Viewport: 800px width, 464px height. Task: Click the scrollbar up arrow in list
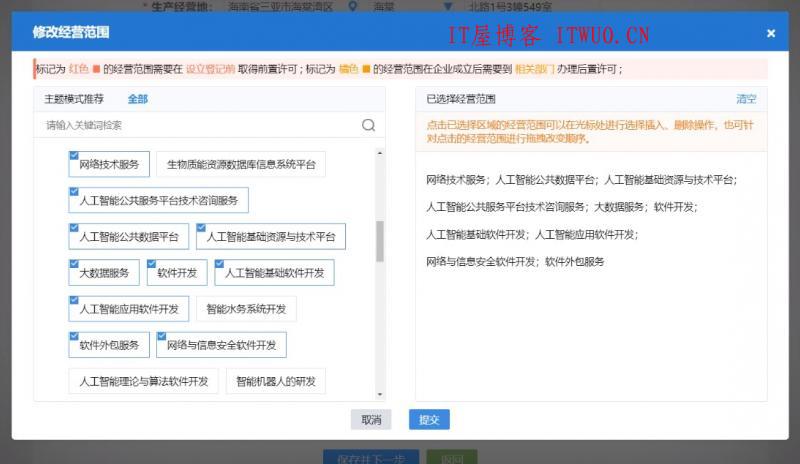click(379, 153)
